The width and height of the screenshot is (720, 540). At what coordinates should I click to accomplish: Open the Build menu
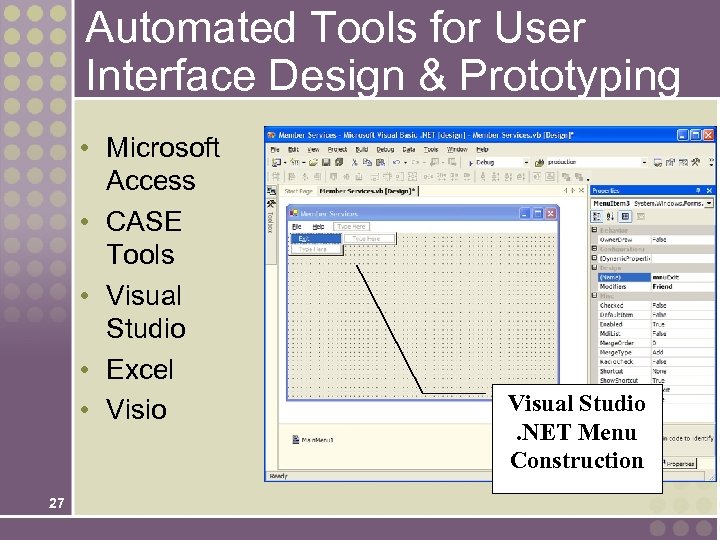362,149
